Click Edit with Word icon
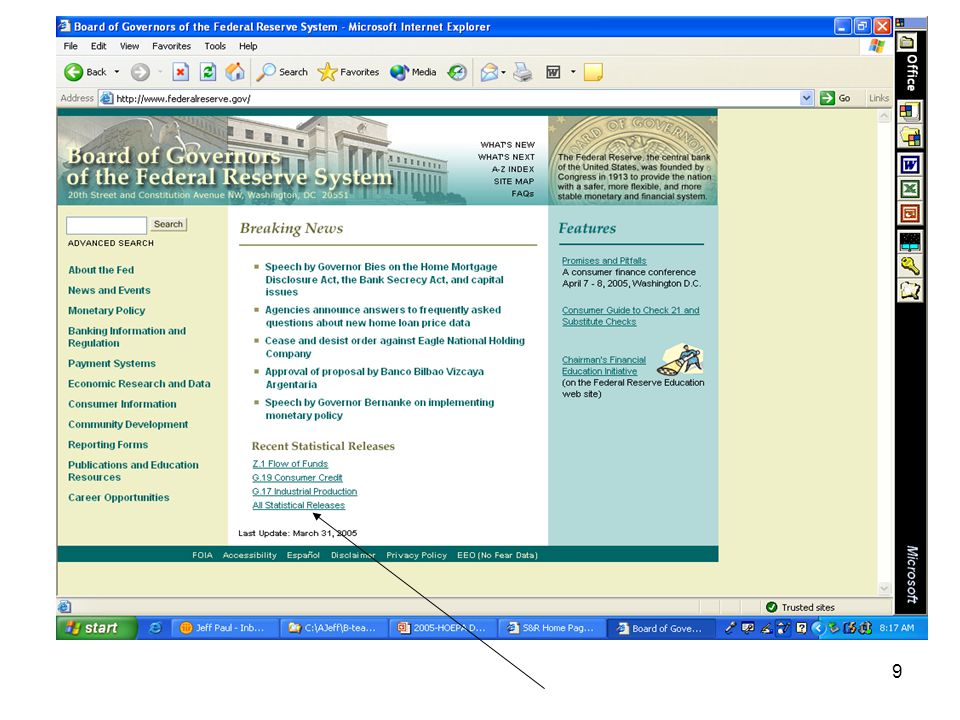The width and height of the screenshot is (960, 720). click(x=553, y=72)
